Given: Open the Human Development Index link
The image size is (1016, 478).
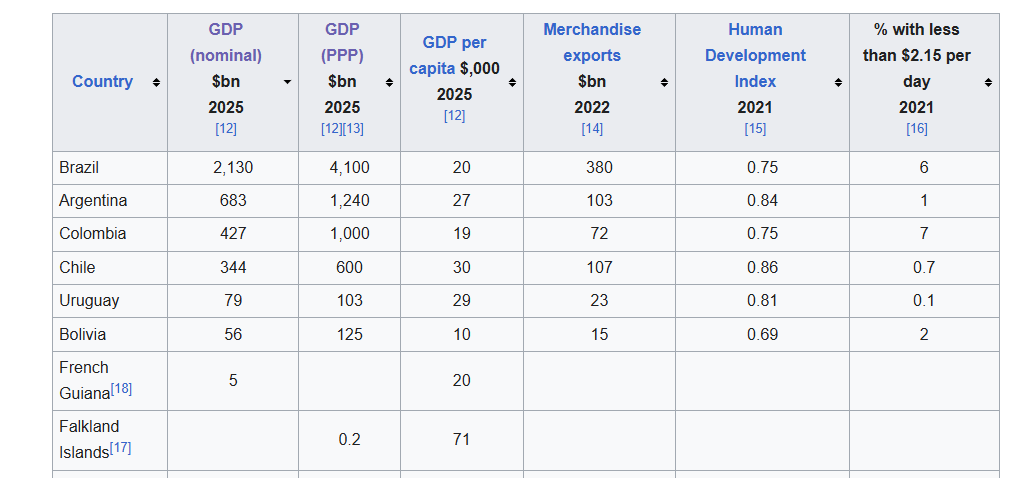Looking at the screenshot, I should 755,56.
